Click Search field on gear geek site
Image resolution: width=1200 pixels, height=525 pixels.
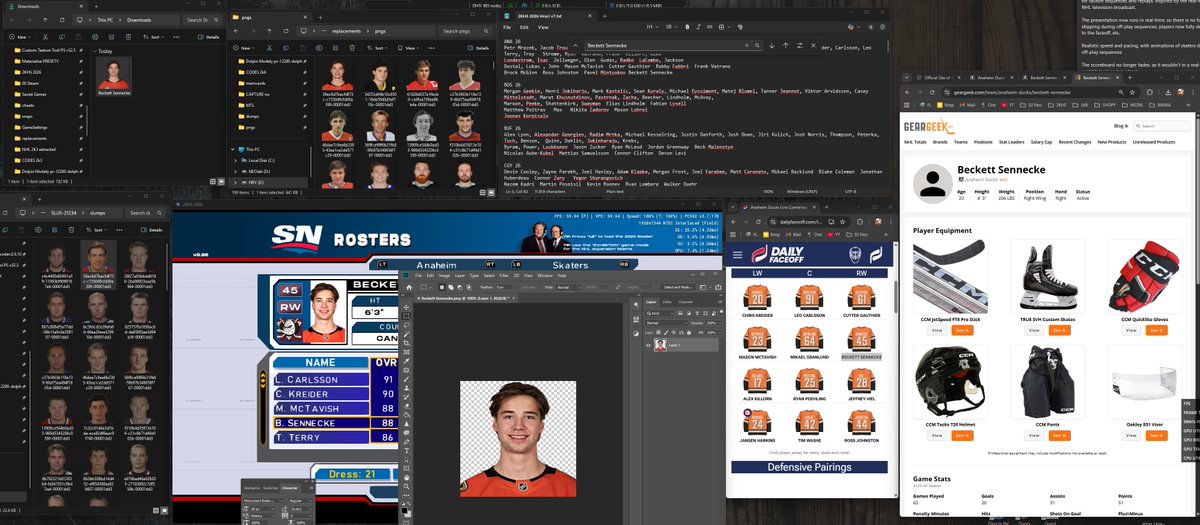[x=1162, y=126]
